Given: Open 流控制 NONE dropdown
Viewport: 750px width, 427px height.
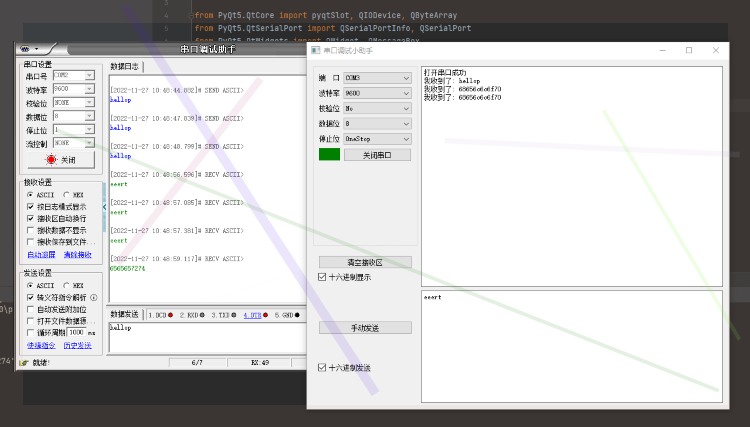Looking at the screenshot, I should tap(74, 143).
